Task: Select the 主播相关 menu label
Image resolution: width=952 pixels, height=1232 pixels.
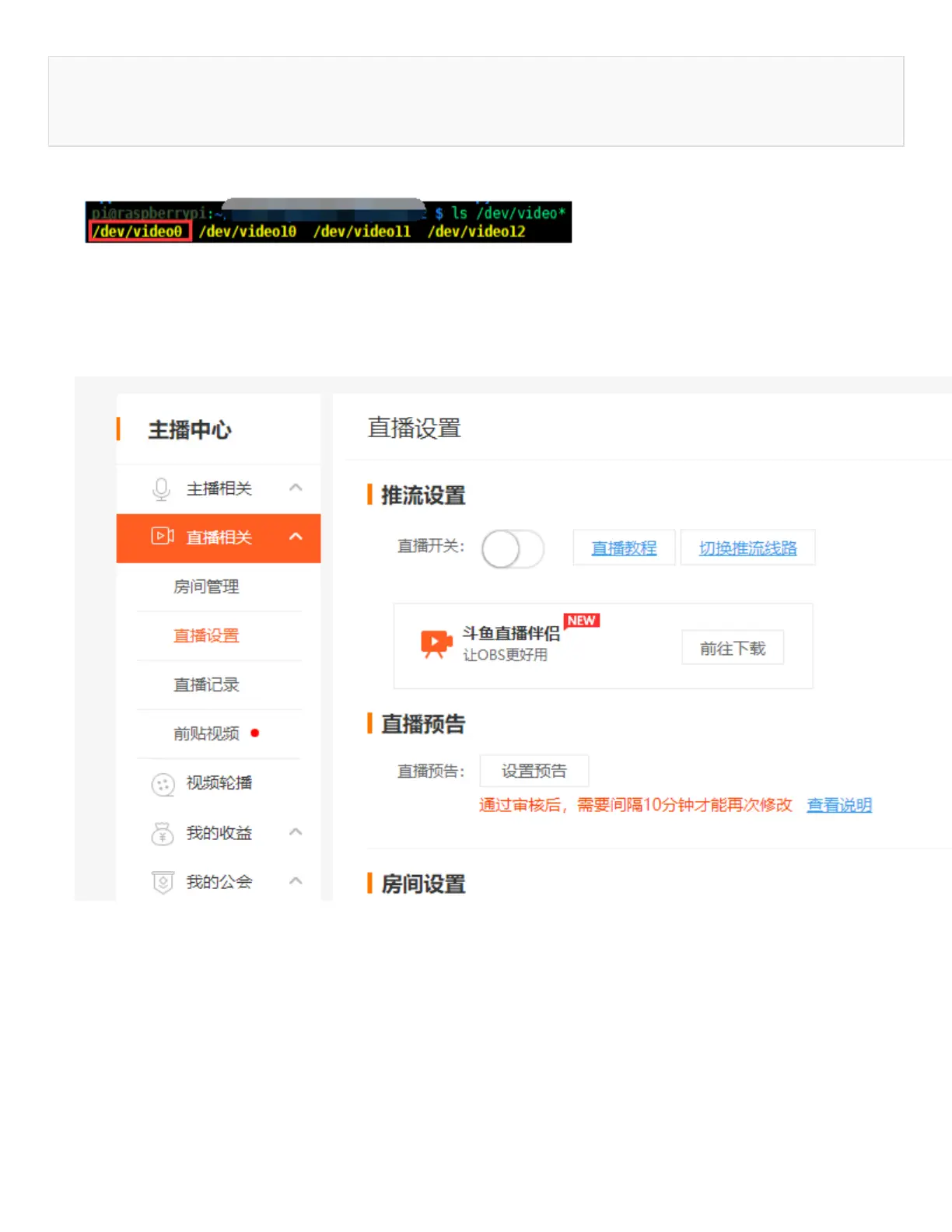Action: (x=219, y=488)
